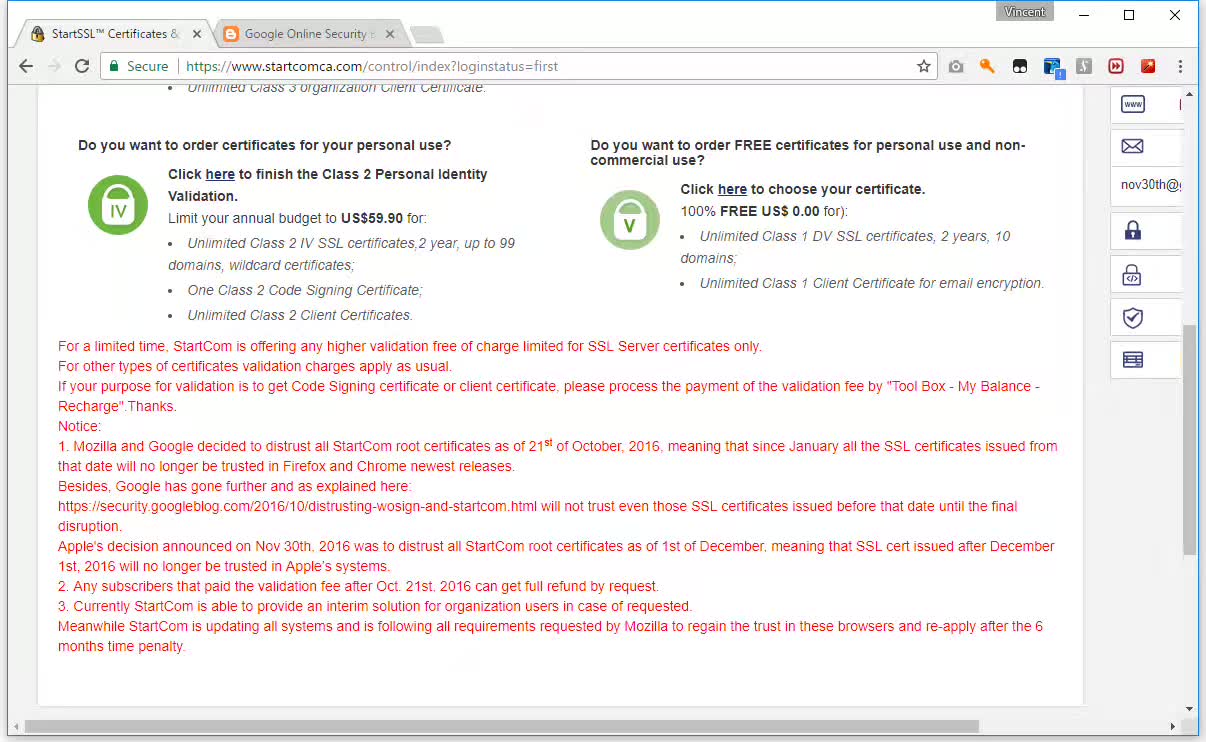Screen dimensions: 1206x742
Task: Click the red fast-forward extension icon
Action: [x=1116, y=66]
